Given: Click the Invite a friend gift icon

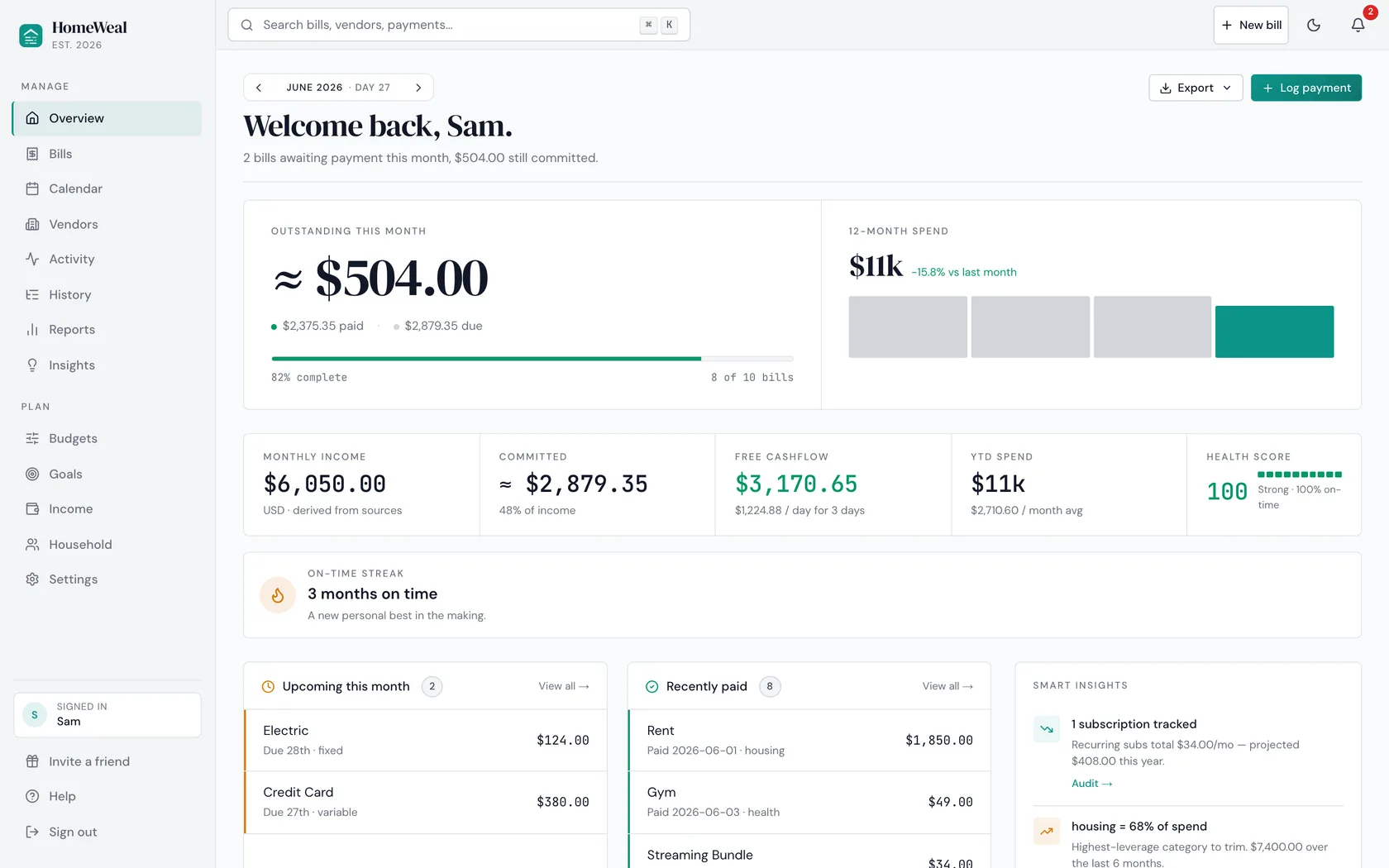Looking at the screenshot, I should pyautogui.click(x=32, y=761).
